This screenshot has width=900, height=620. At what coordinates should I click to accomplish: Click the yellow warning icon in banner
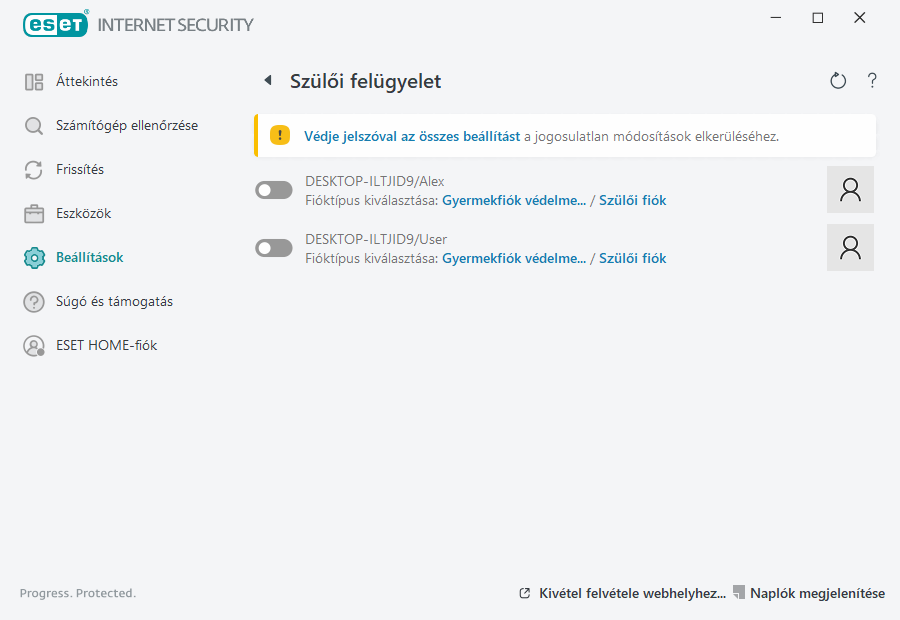[x=280, y=136]
